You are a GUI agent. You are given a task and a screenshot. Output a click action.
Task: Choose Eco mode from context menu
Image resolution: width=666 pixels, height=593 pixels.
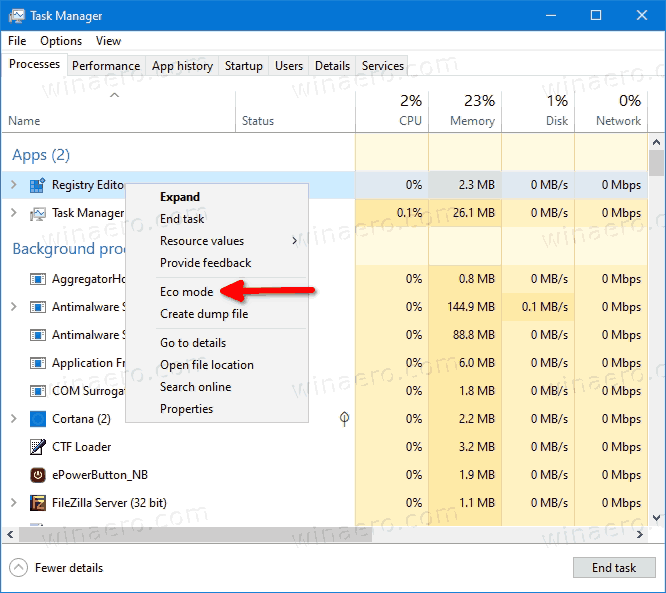coord(187,292)
